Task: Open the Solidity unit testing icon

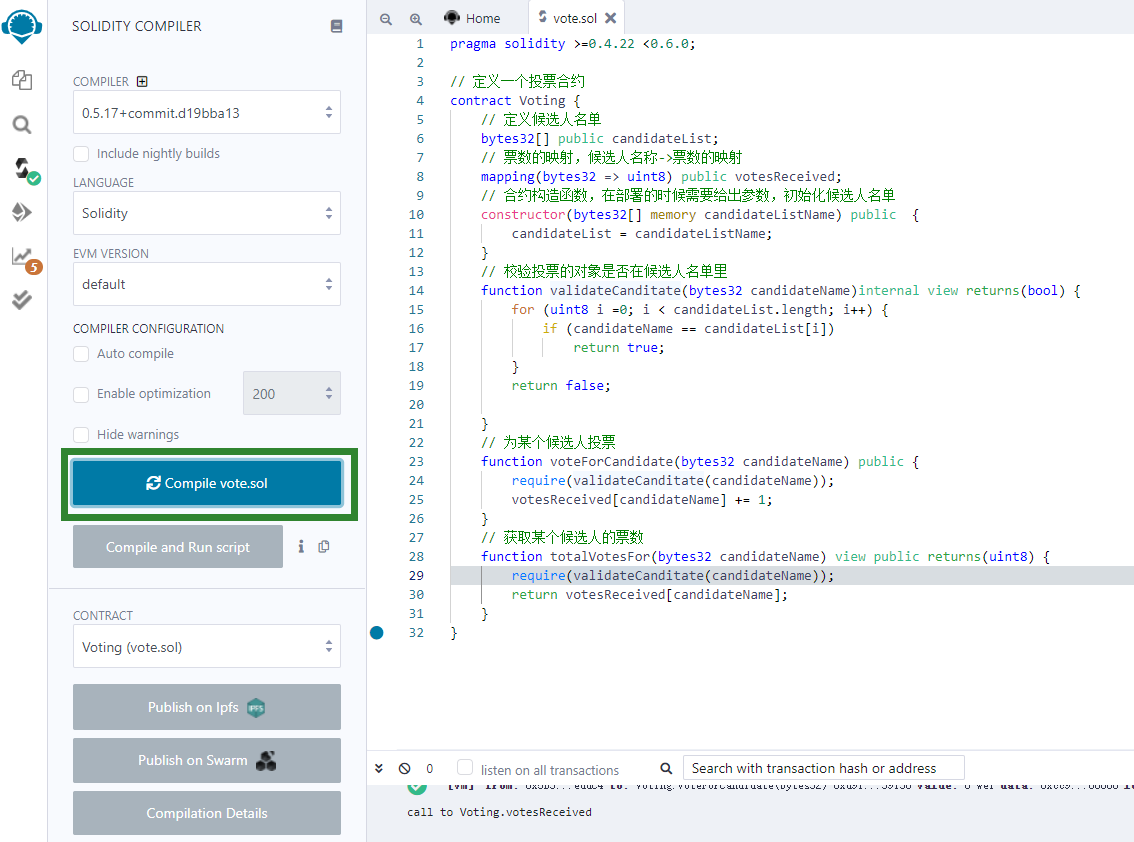Action: [22, 299]
